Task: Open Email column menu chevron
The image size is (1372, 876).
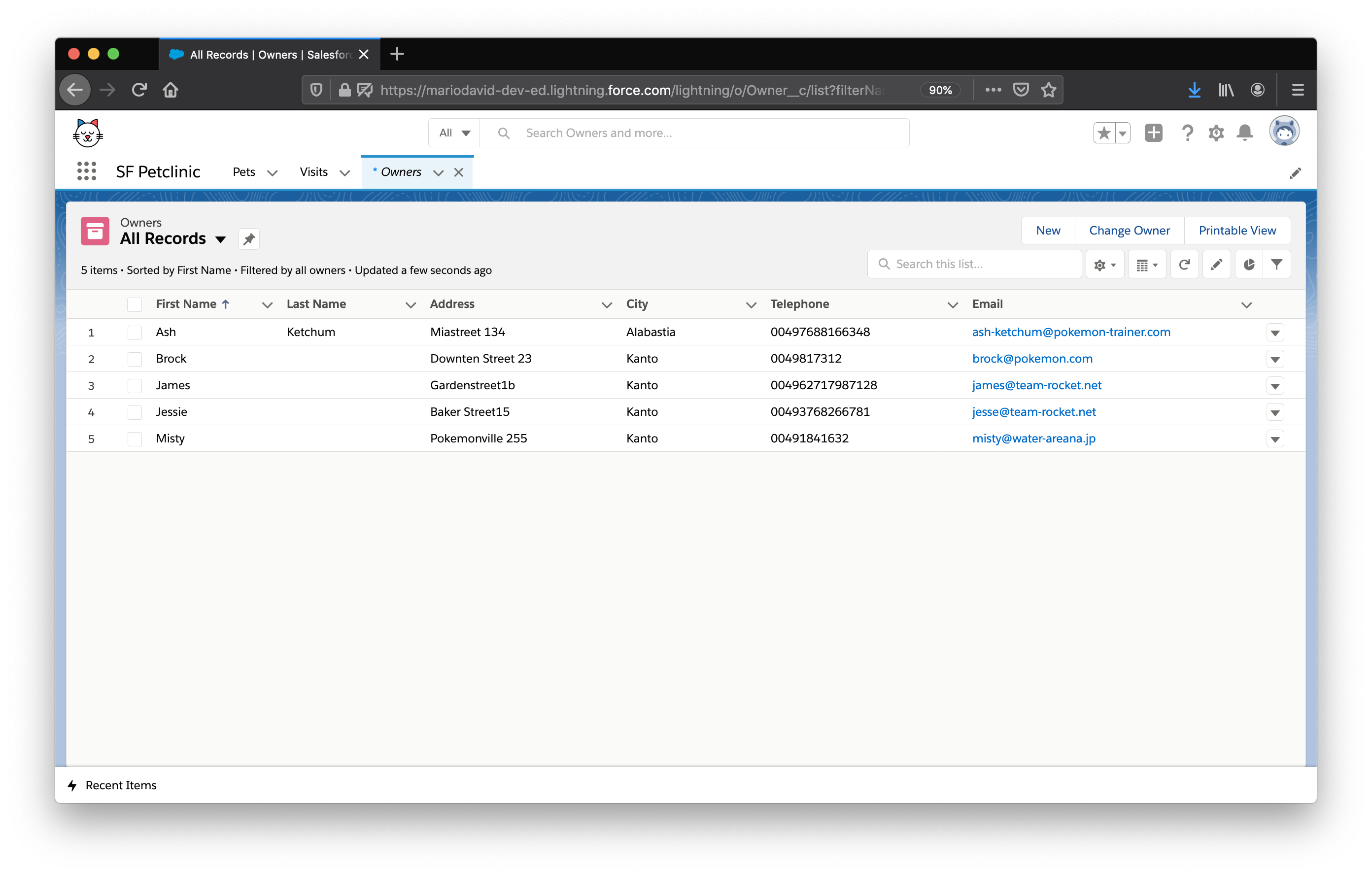Action: [x=1246, y=304]
